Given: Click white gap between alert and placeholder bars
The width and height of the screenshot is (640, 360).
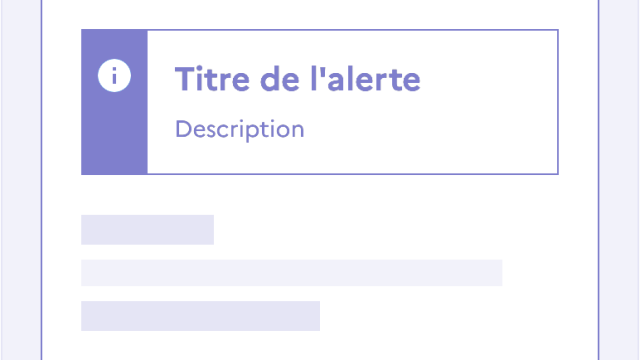Looking at the screenshot, I should tap(320, 195).
